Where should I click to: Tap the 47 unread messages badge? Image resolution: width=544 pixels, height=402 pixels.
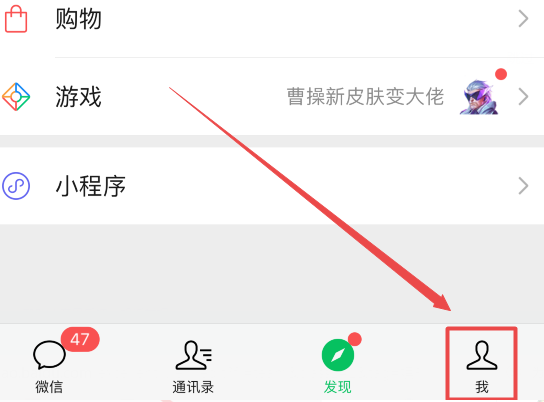pyautogui.click(x=80, y=339)
